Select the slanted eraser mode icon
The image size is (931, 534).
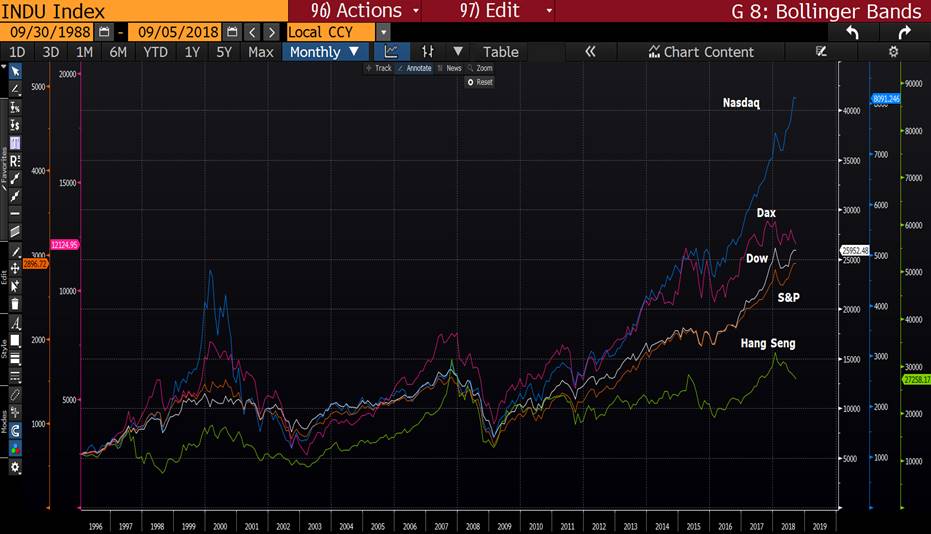[15, 394]
